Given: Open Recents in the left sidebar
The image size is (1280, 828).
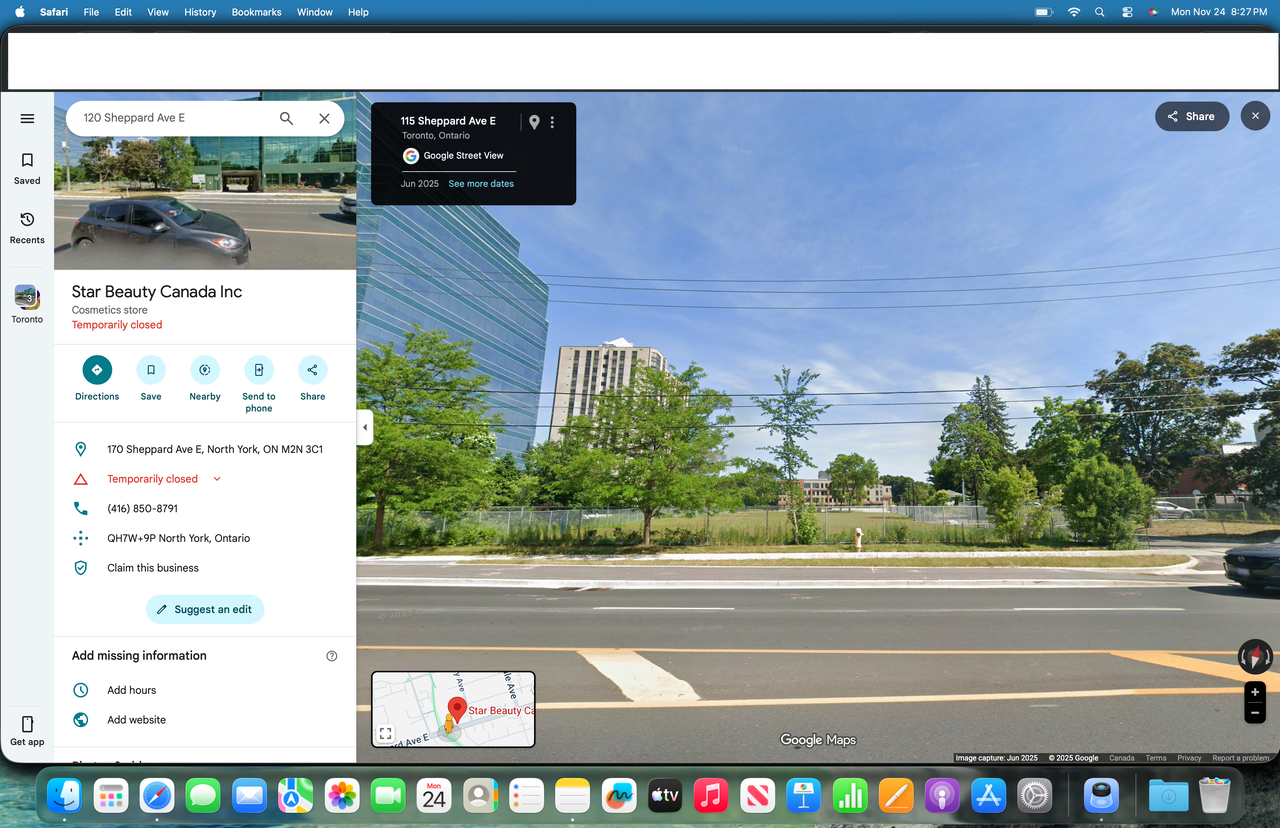Looking at the screenshot, I should 27,220.
